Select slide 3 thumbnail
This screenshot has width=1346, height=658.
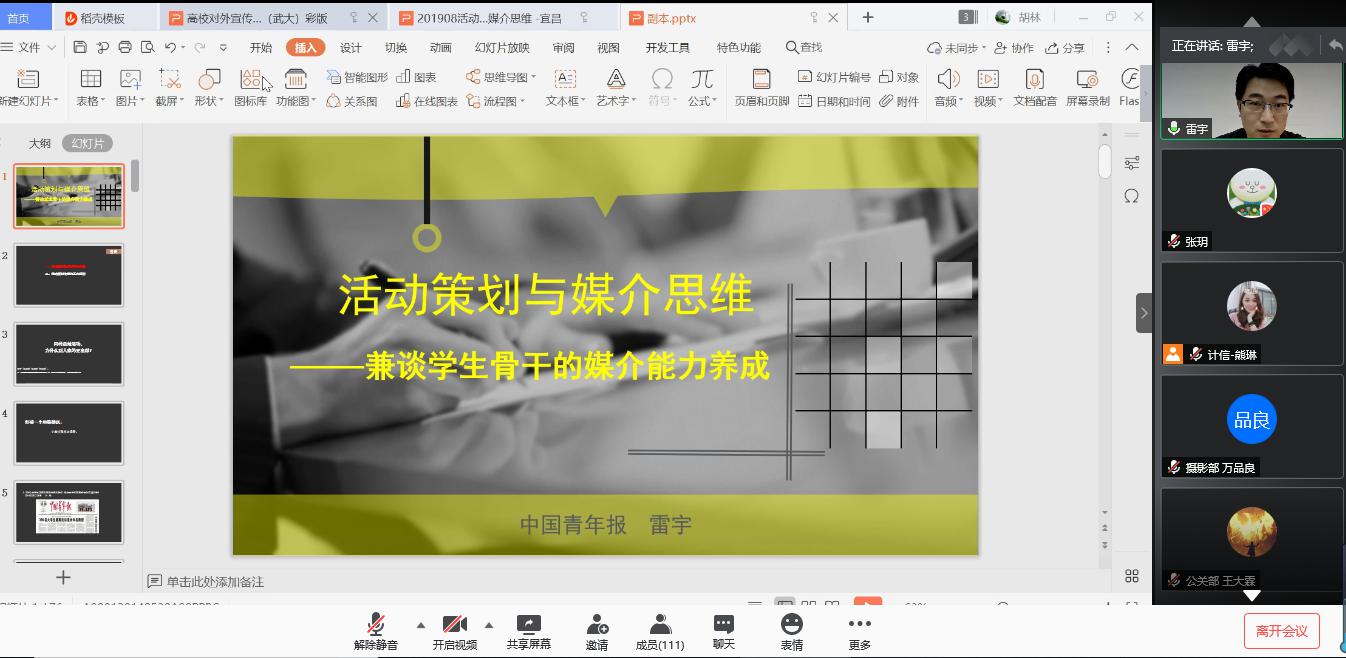[69, 354]
